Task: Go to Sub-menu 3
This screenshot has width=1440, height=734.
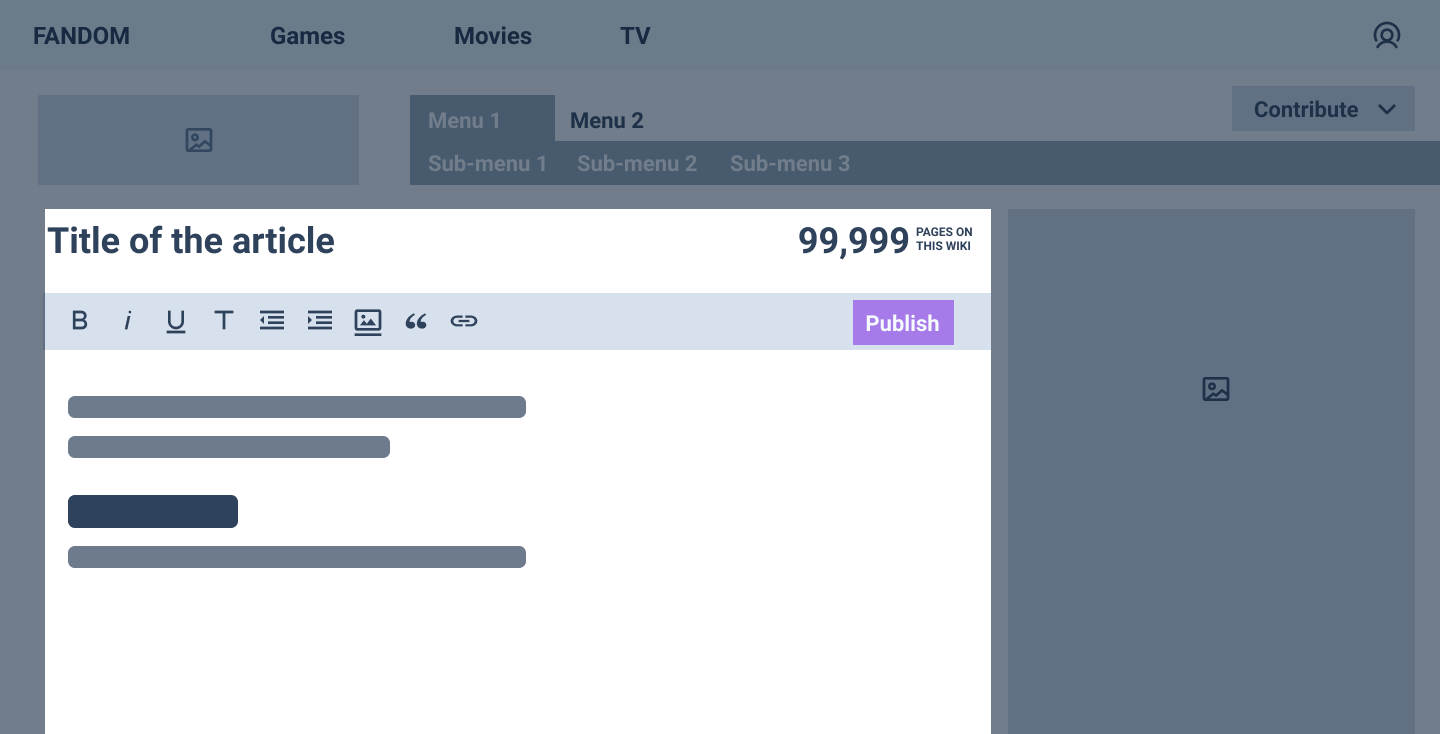Action: click(790, 163)
